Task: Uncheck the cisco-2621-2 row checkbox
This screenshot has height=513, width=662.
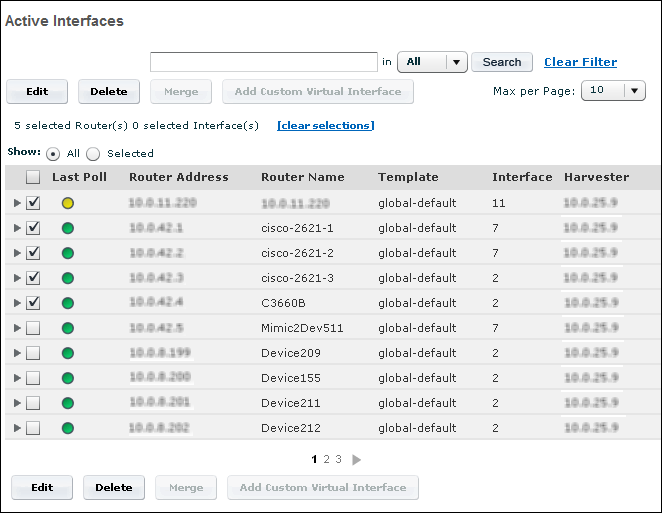Action: point(33,253)
